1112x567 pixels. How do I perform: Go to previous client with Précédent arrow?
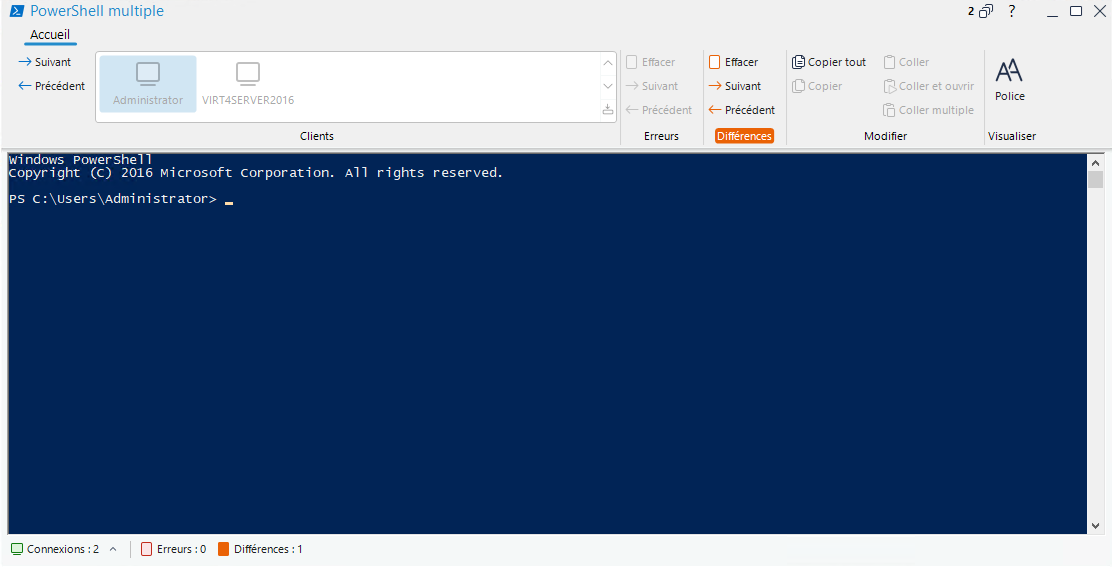point(52,86)
